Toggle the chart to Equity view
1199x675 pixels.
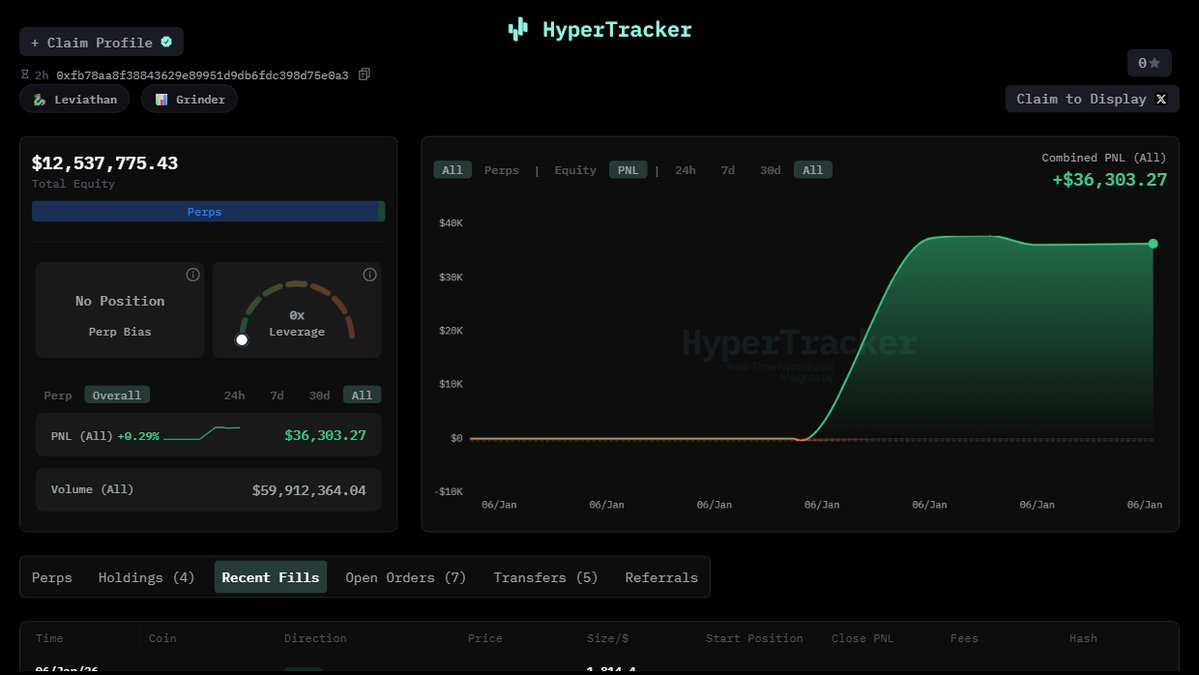(x=575, y=170)
